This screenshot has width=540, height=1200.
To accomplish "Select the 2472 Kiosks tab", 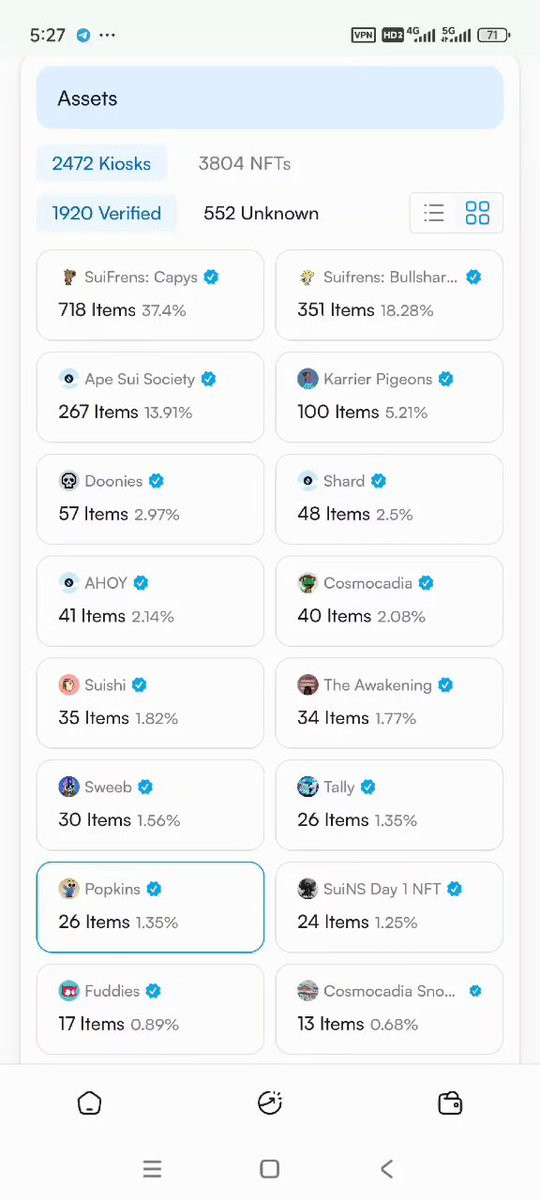I will coord(102,163).
